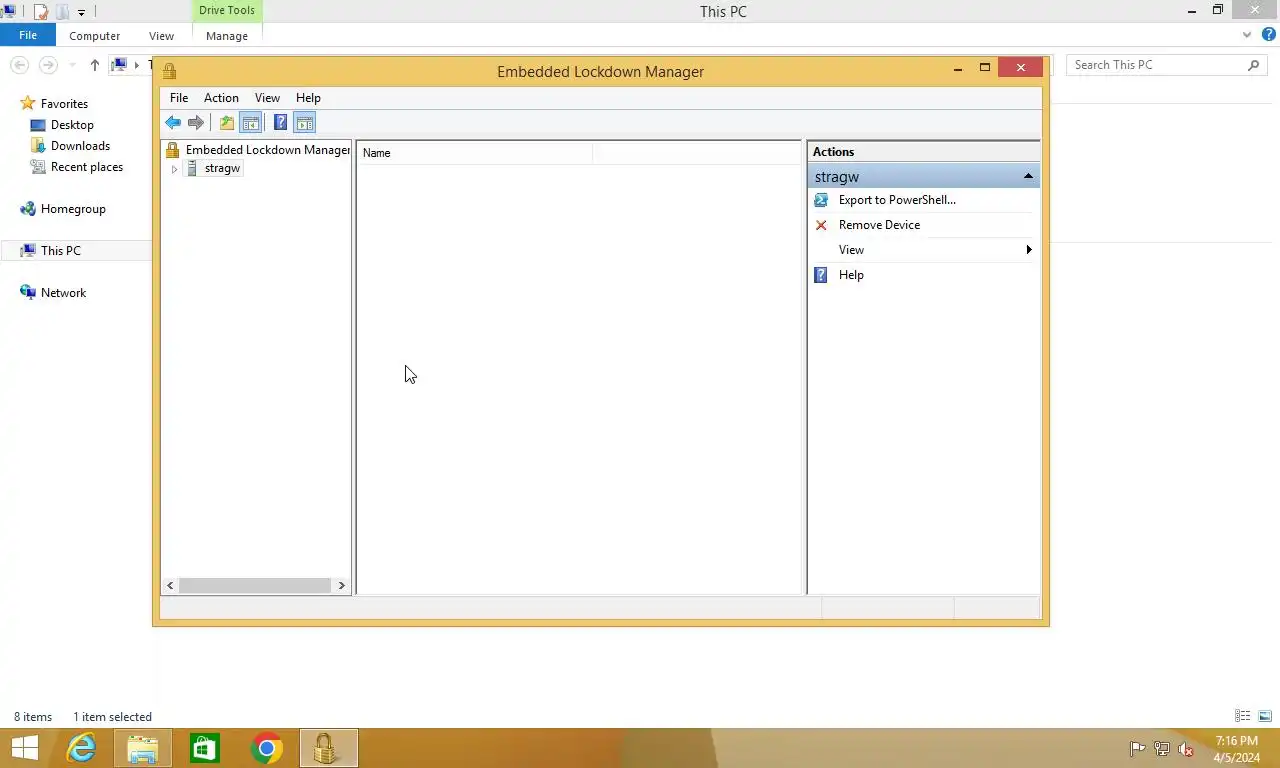Launch Internet Explorer from taskbar
The height and width of the screenshot is (768, 1280).
(81, 748)
